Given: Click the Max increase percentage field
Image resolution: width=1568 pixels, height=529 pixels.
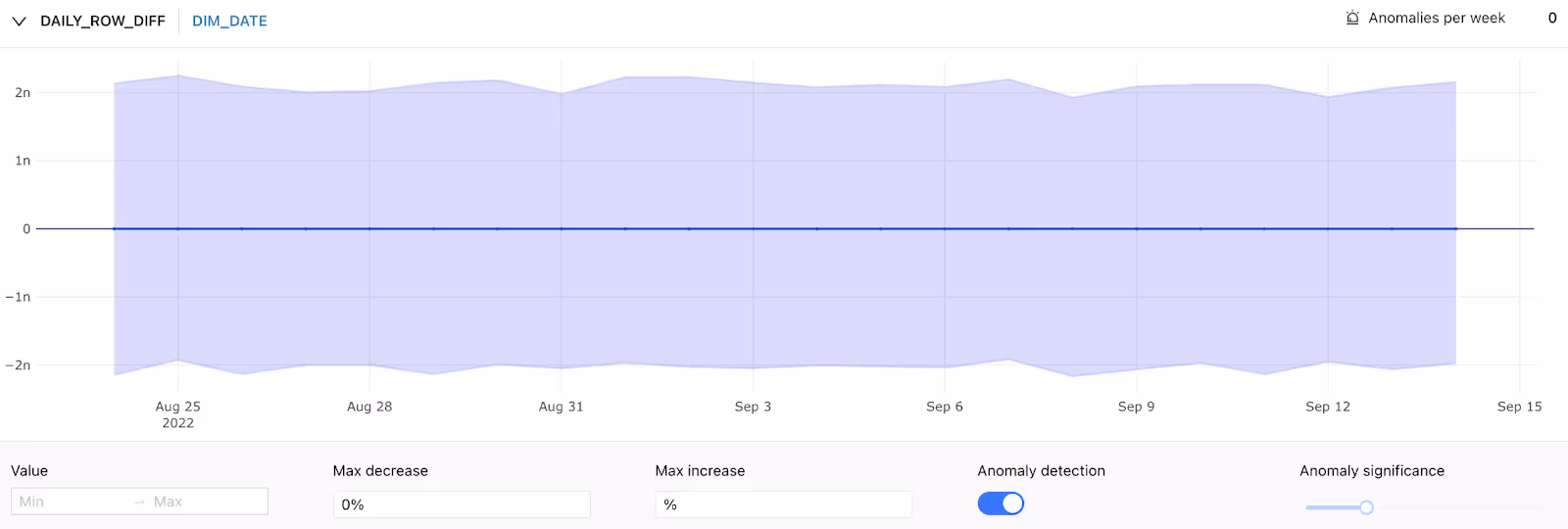Looking at the screenshot, I should point(784,505).
